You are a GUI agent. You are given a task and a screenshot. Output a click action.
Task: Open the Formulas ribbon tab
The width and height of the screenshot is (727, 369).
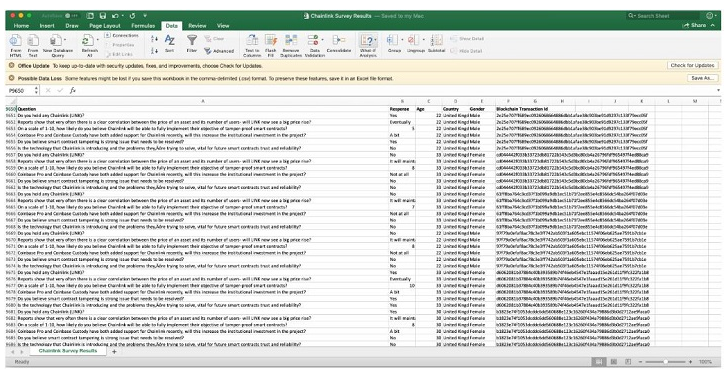pyautogui.click(x=143, y=26)
